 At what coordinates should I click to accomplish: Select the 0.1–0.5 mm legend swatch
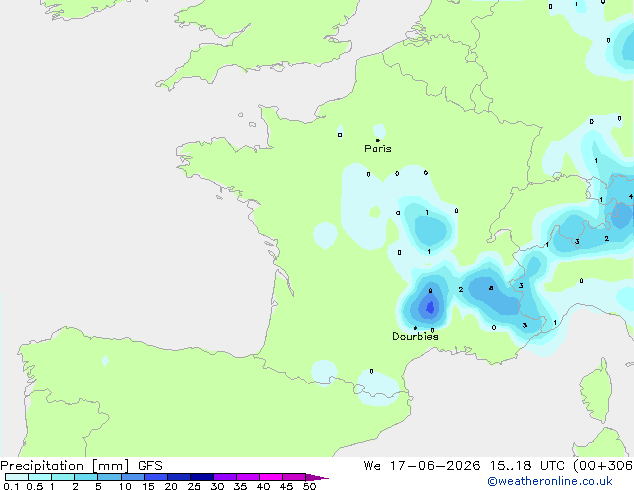[x=17, y=477]
